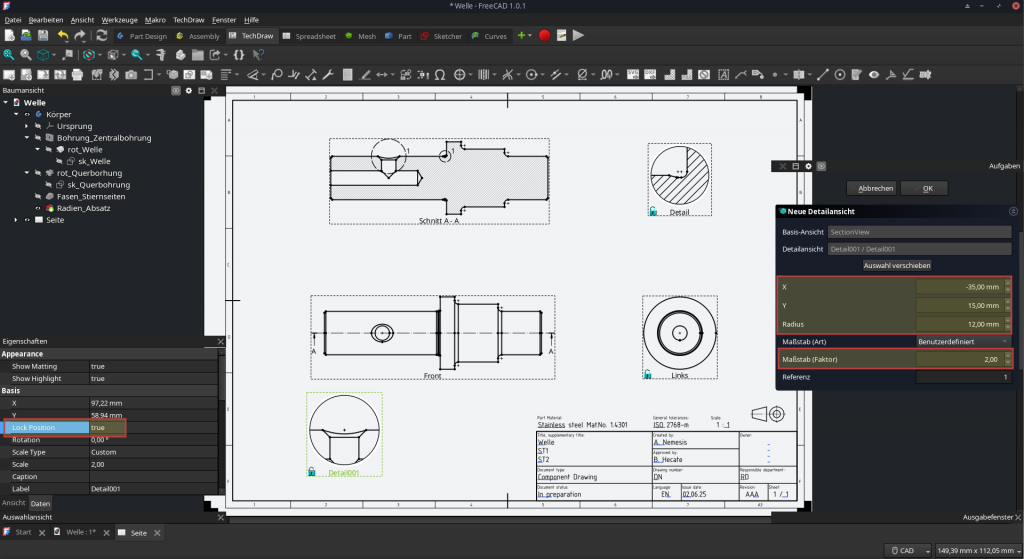Click the camera active view icon
This screenshot has width=1024, height=559.
coord(131,74)
